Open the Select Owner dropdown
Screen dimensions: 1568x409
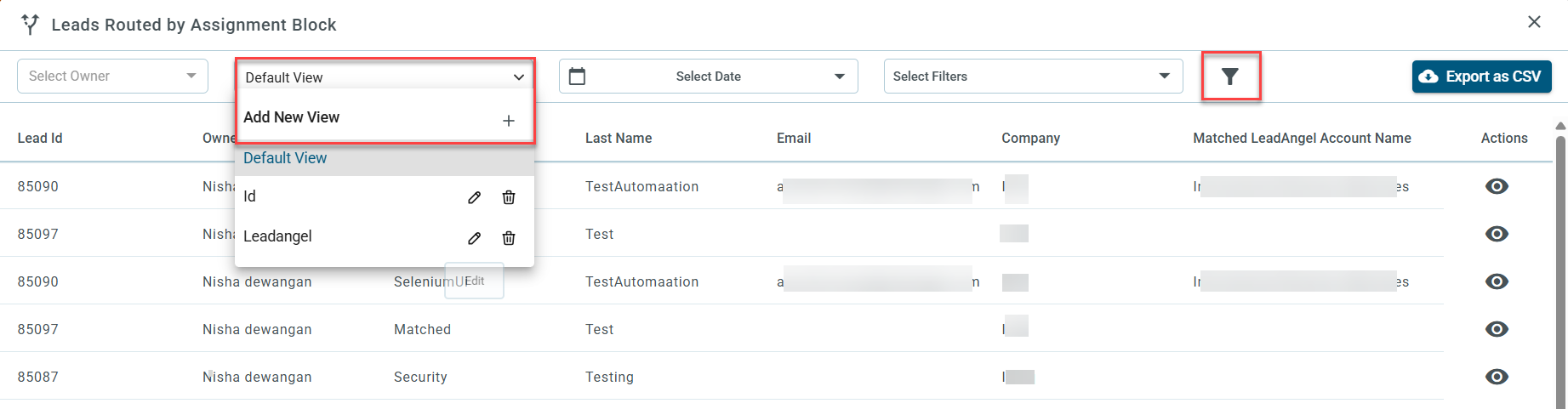click(112, 77)
